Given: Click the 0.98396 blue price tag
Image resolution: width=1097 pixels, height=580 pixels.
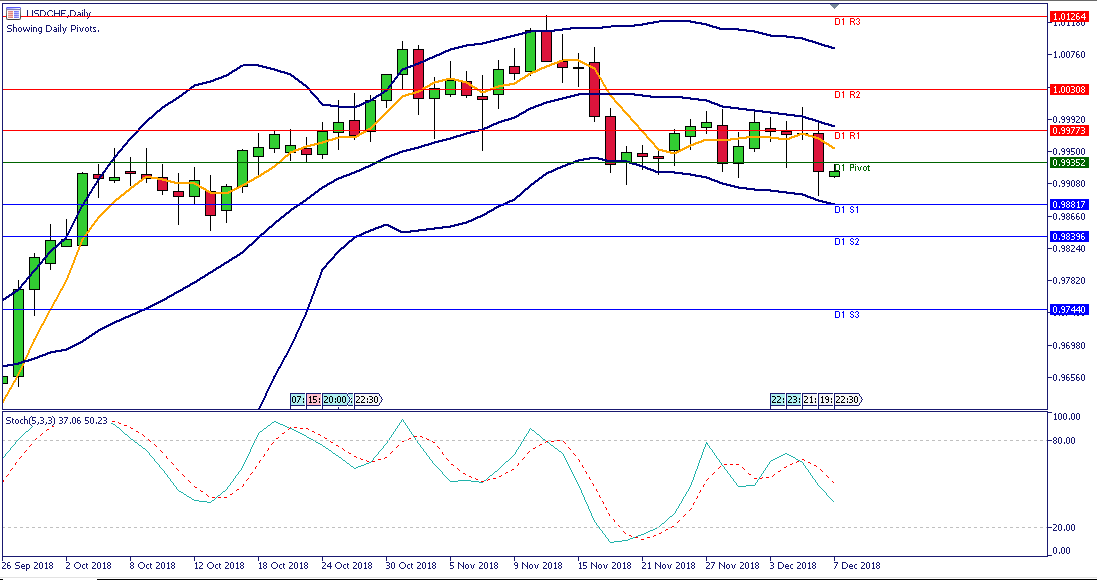Looking at the screenshot, I should click(x=1068, y=236).
